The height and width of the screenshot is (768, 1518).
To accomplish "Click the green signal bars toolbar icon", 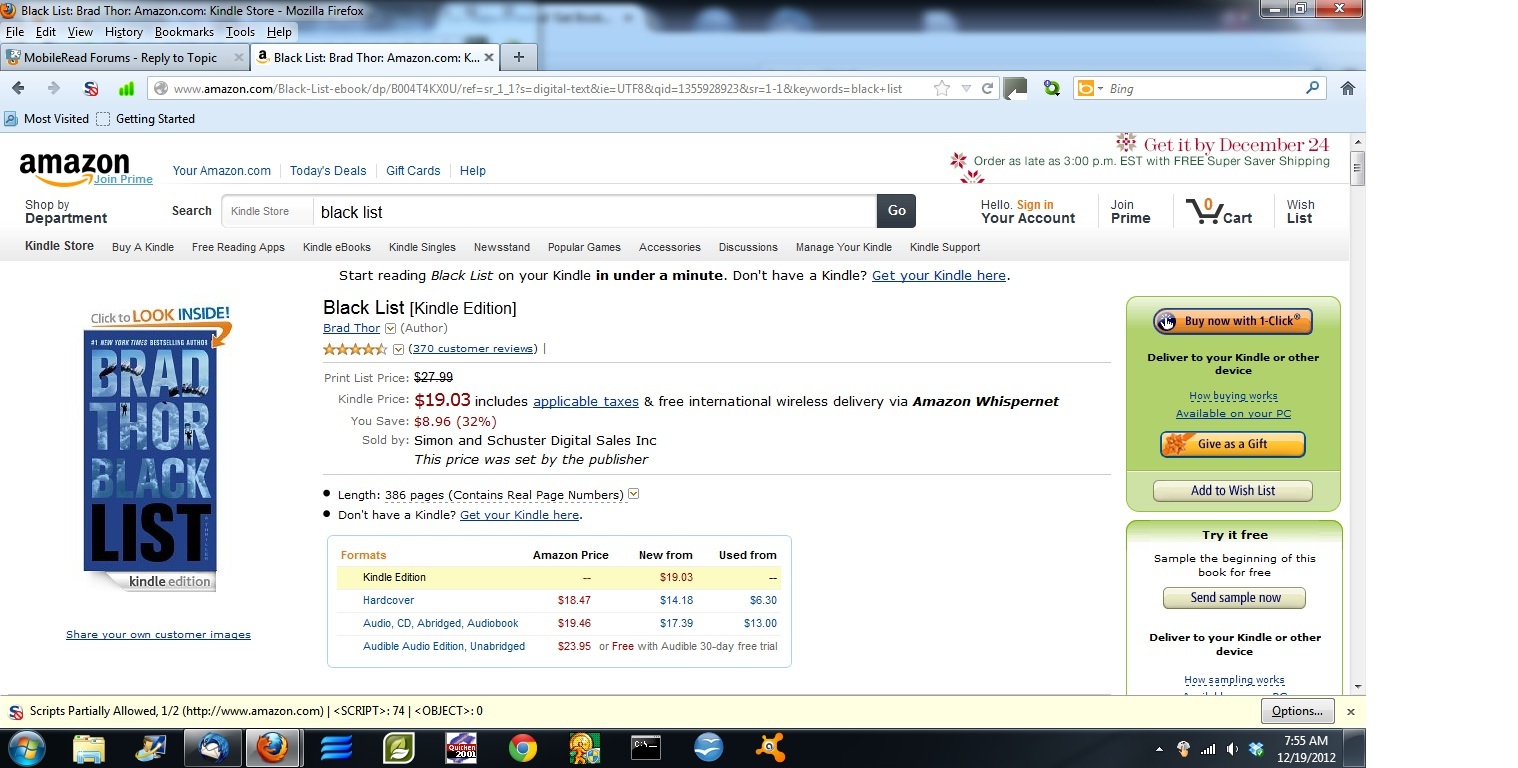I will point(126,89).
